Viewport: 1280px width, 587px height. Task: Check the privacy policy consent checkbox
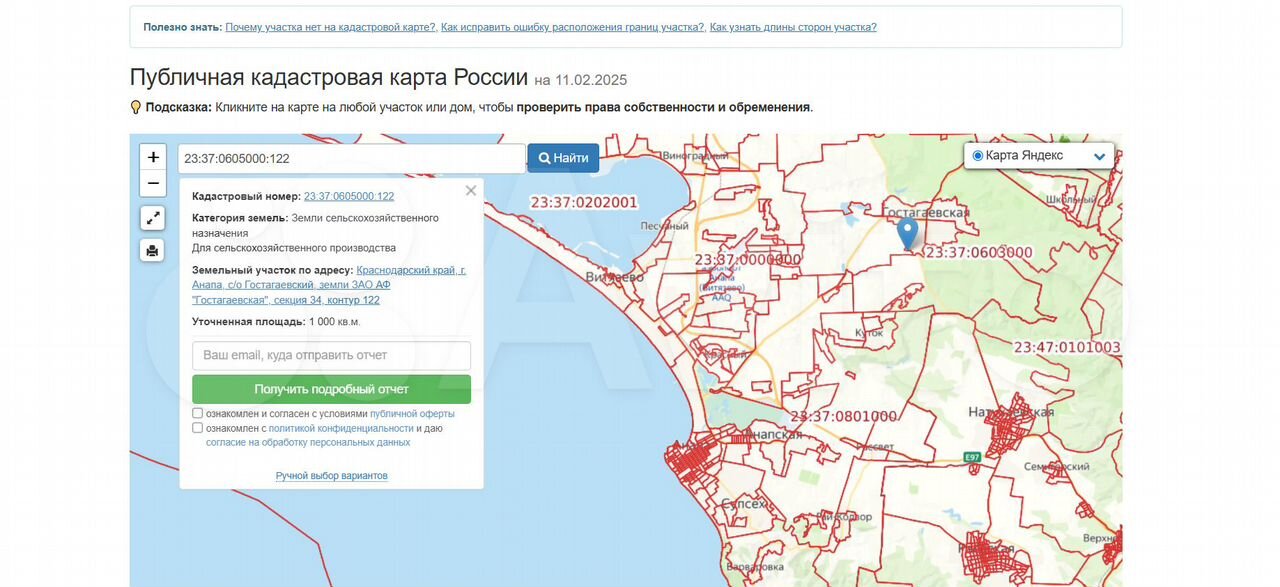pos(198,428)
